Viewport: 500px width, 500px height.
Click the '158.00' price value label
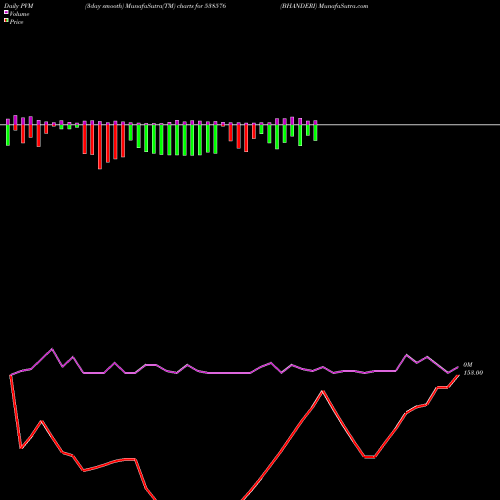click(473, 373)
